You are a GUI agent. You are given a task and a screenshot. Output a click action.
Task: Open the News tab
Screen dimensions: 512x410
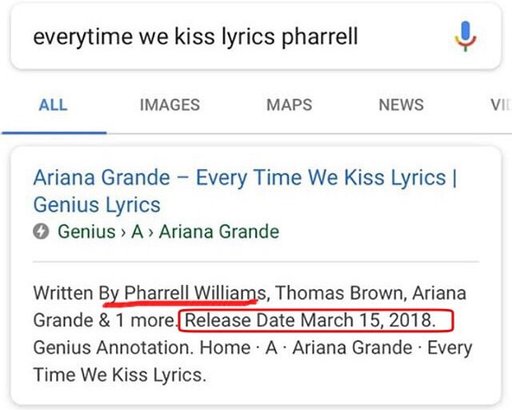pos(401,105)
